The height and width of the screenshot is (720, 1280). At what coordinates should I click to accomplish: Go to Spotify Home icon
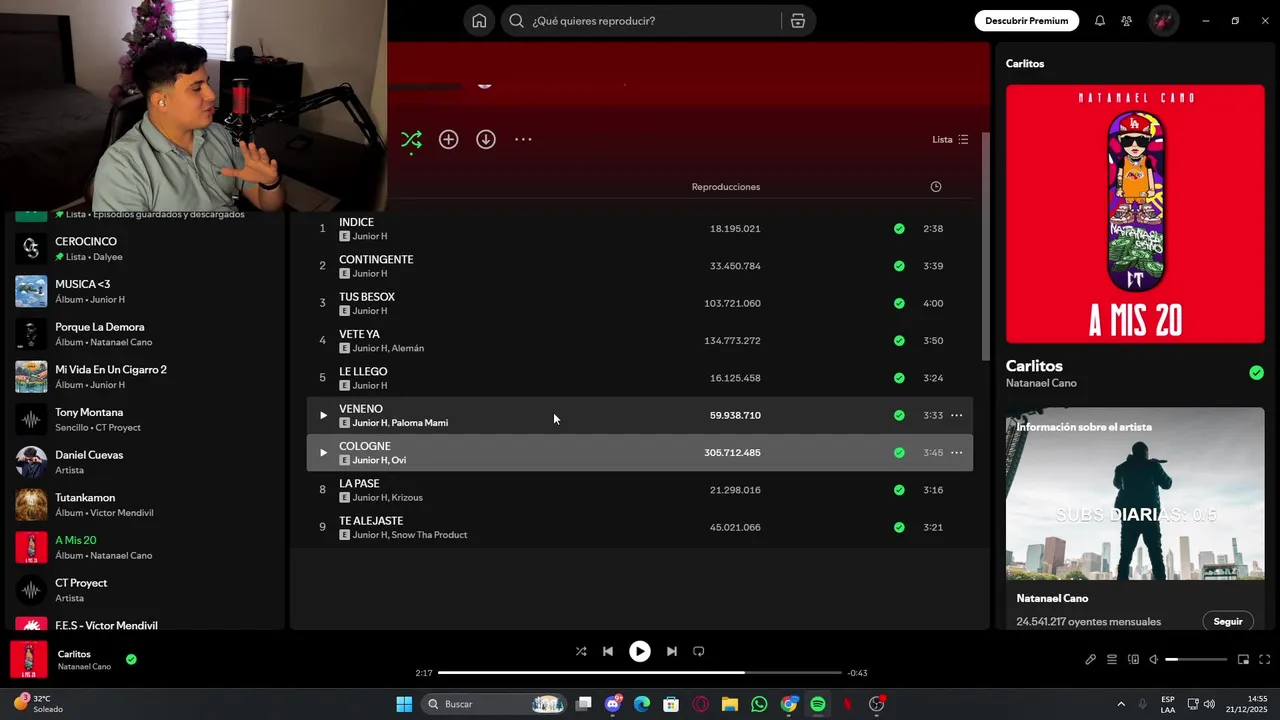click(x=479, y=21)
